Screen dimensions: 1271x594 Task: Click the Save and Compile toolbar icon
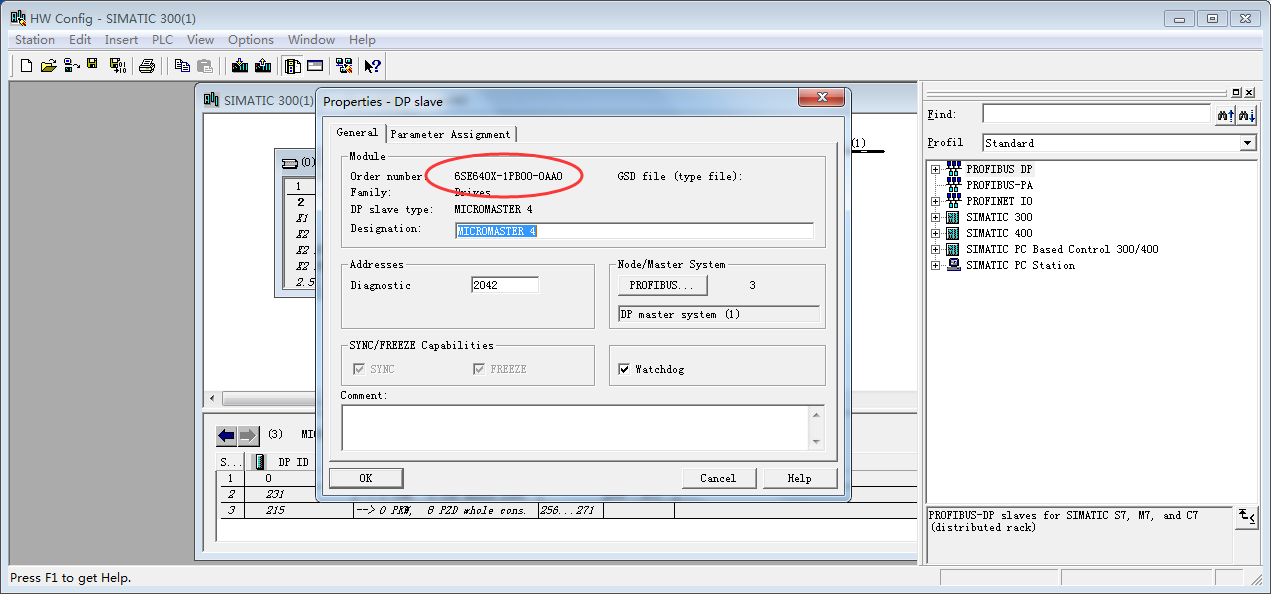pyautogui.click(x=118, y=66)
